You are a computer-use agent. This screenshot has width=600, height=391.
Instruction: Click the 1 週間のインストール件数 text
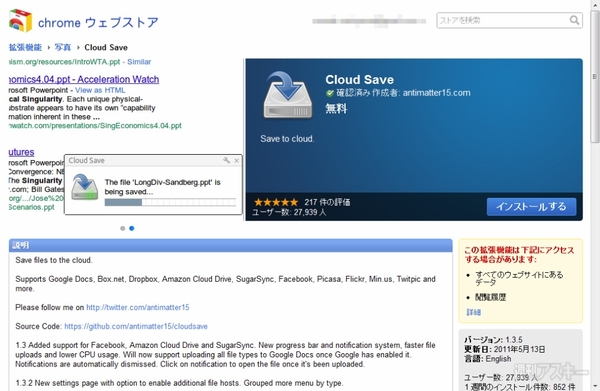520,387
